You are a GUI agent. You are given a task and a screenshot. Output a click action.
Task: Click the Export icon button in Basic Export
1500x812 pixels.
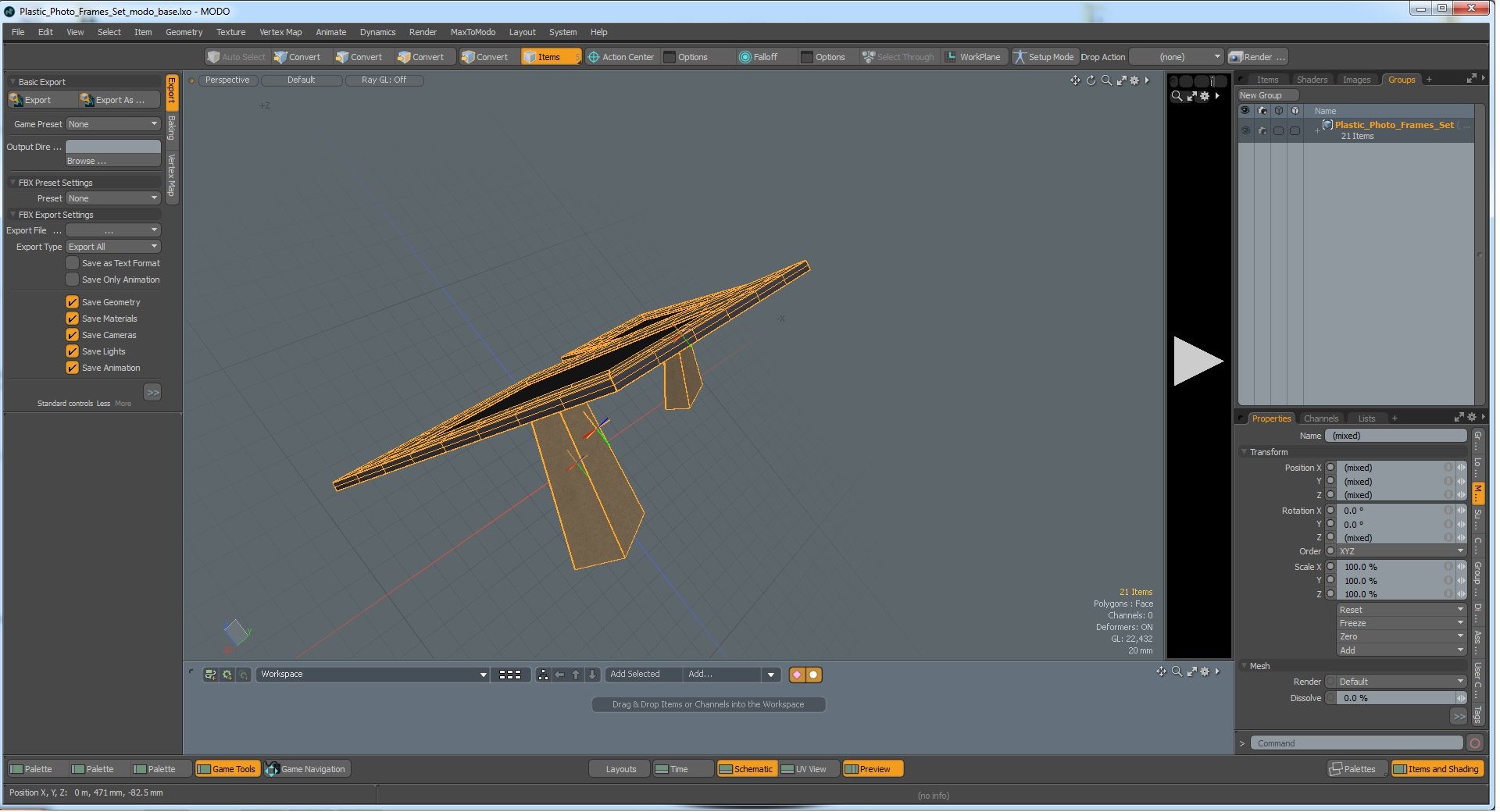[x=41, y=100]
